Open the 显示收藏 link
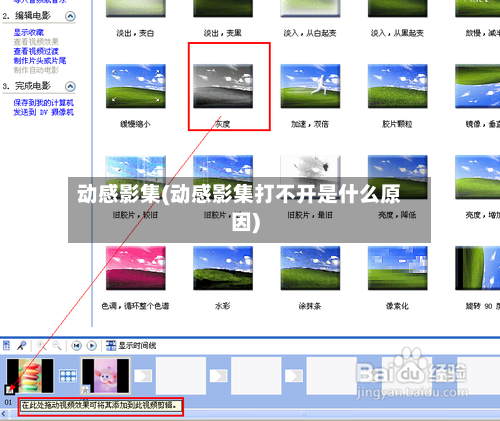Screen dimensions: 500x421 (29, 32)
